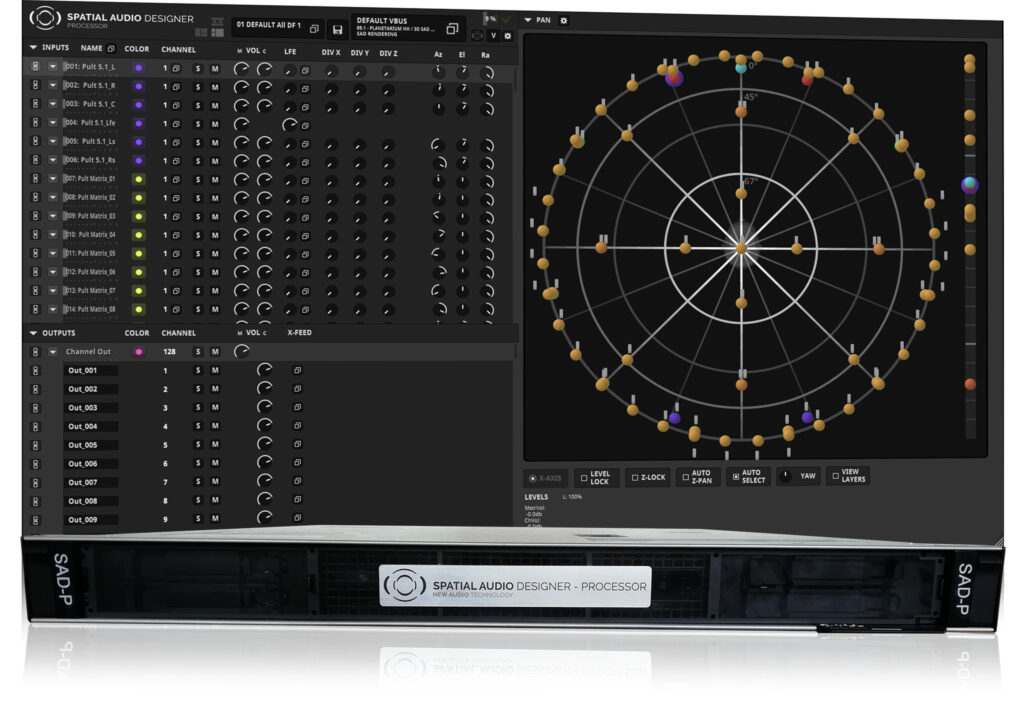Screen dimensions: 1024x704
Task: Adjust the YAW knob
Action: point(785,477)
